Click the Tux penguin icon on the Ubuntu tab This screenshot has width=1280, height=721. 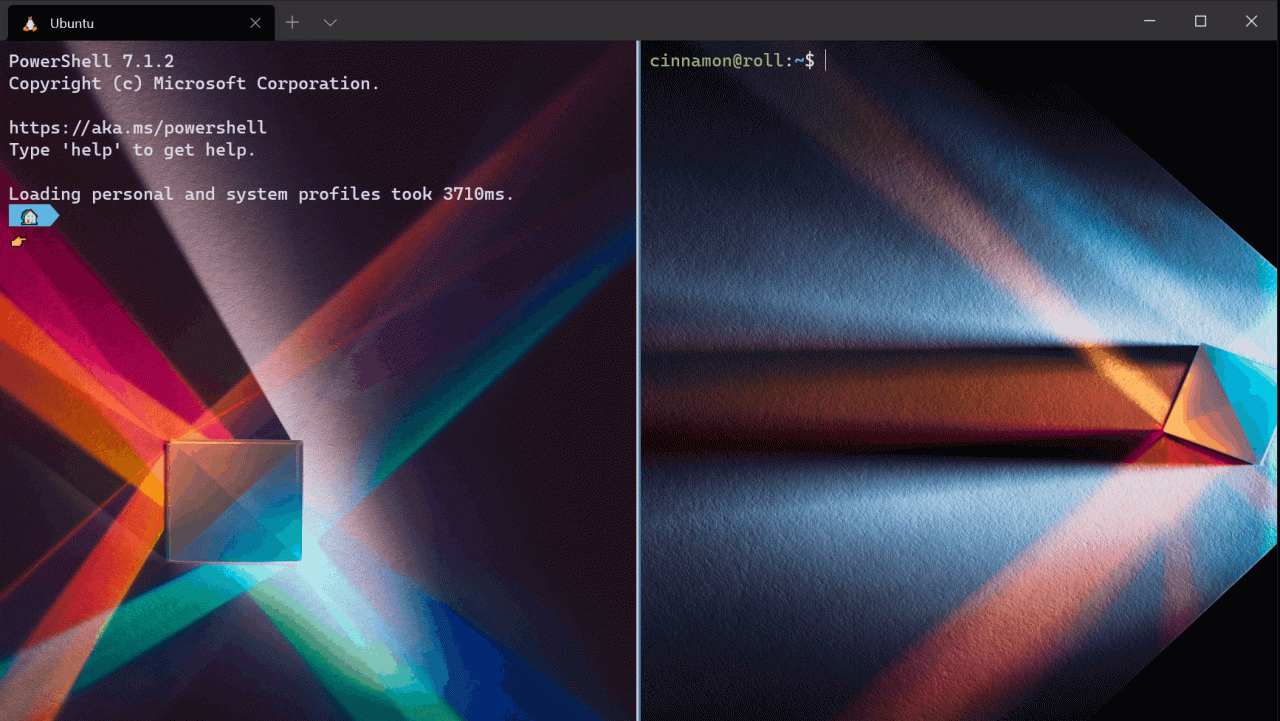tap(30, 23)
